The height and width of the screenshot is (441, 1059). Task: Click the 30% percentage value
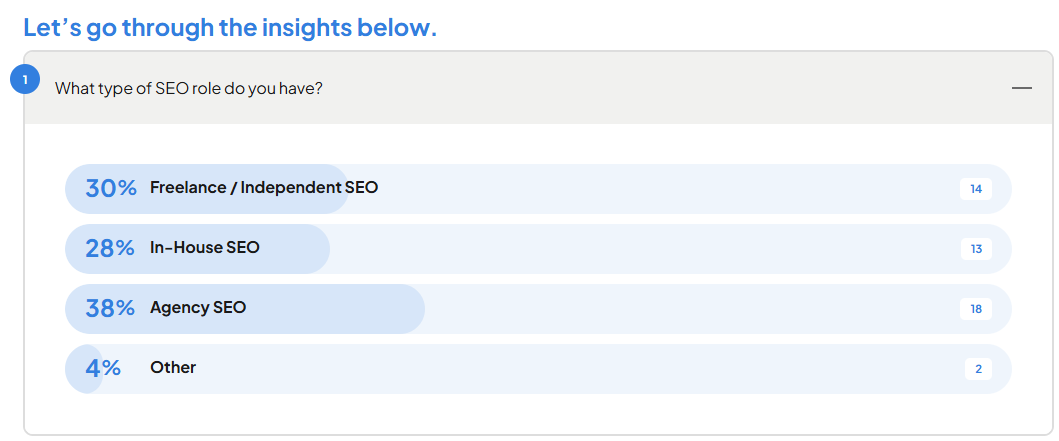111,188
